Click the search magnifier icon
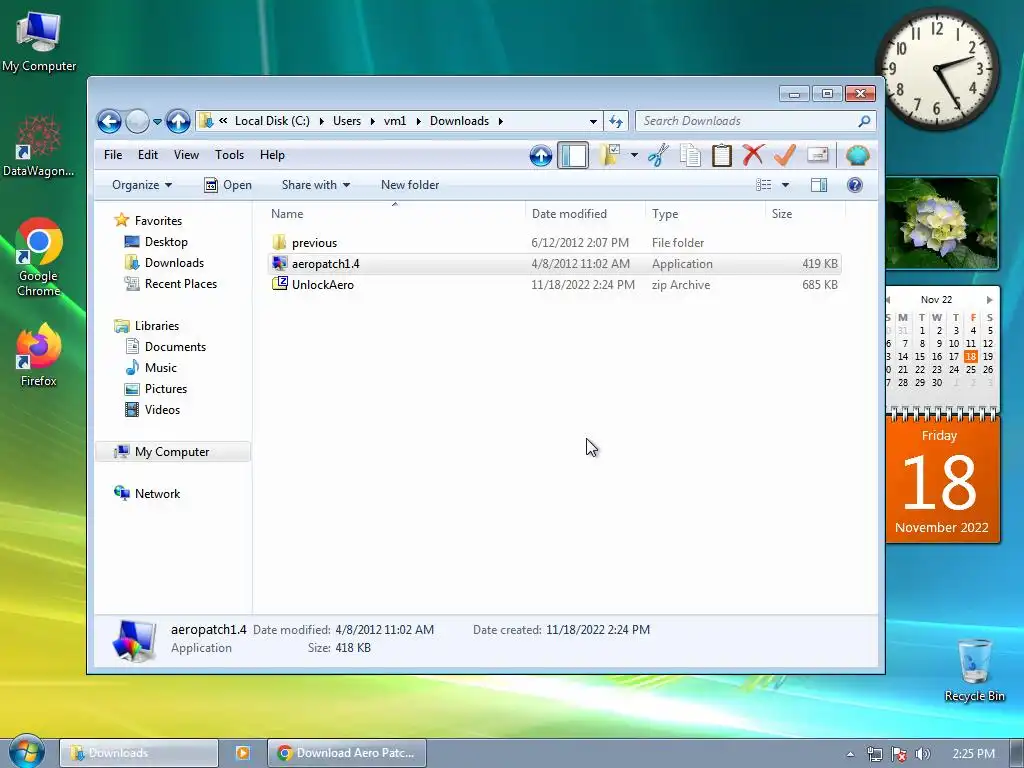The height and width of the screenshot is (768, 1024). coord(864,121)
